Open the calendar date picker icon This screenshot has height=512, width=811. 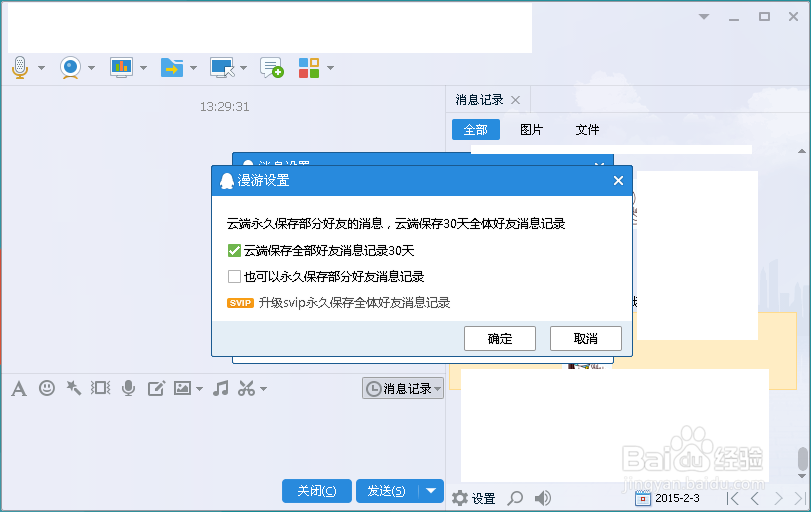(x=643, y=499)
